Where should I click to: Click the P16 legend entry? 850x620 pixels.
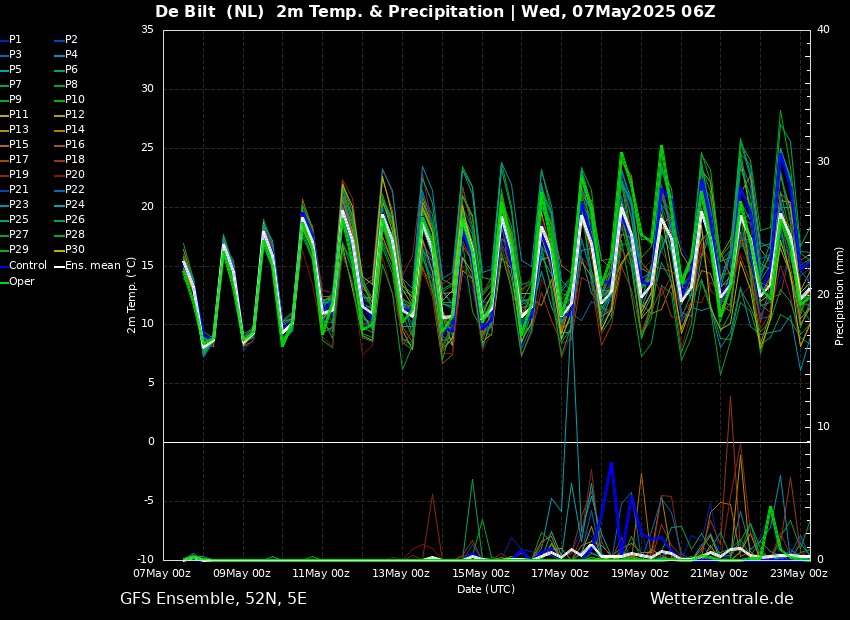[x=75, y=145]
